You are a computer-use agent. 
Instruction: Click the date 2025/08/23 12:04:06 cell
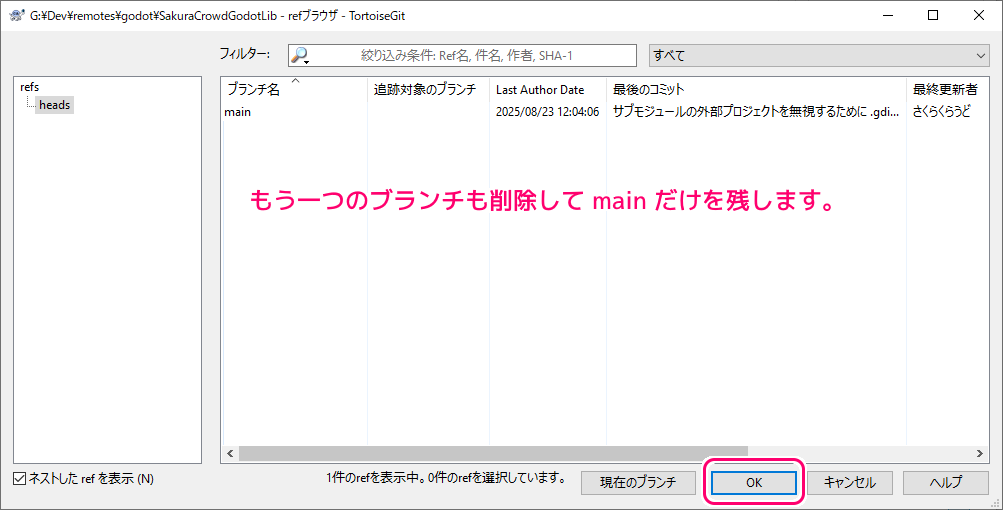(x=548, y=112)
